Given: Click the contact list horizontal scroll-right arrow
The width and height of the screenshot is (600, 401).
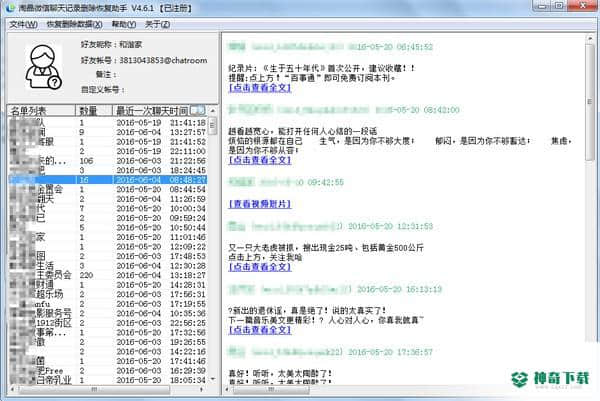Looking at the screenshot, I should coord(202,390).
